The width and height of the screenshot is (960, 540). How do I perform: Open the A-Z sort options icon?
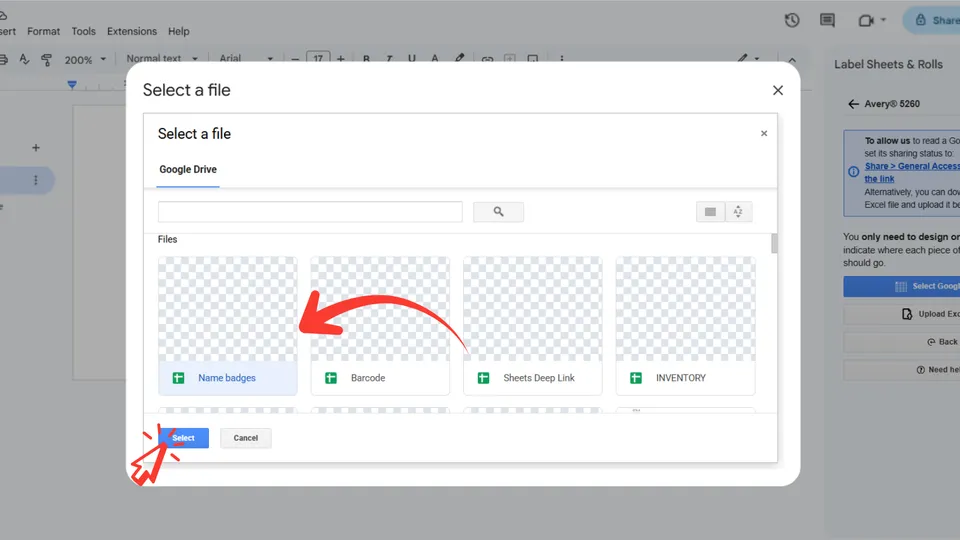[738, 212]
